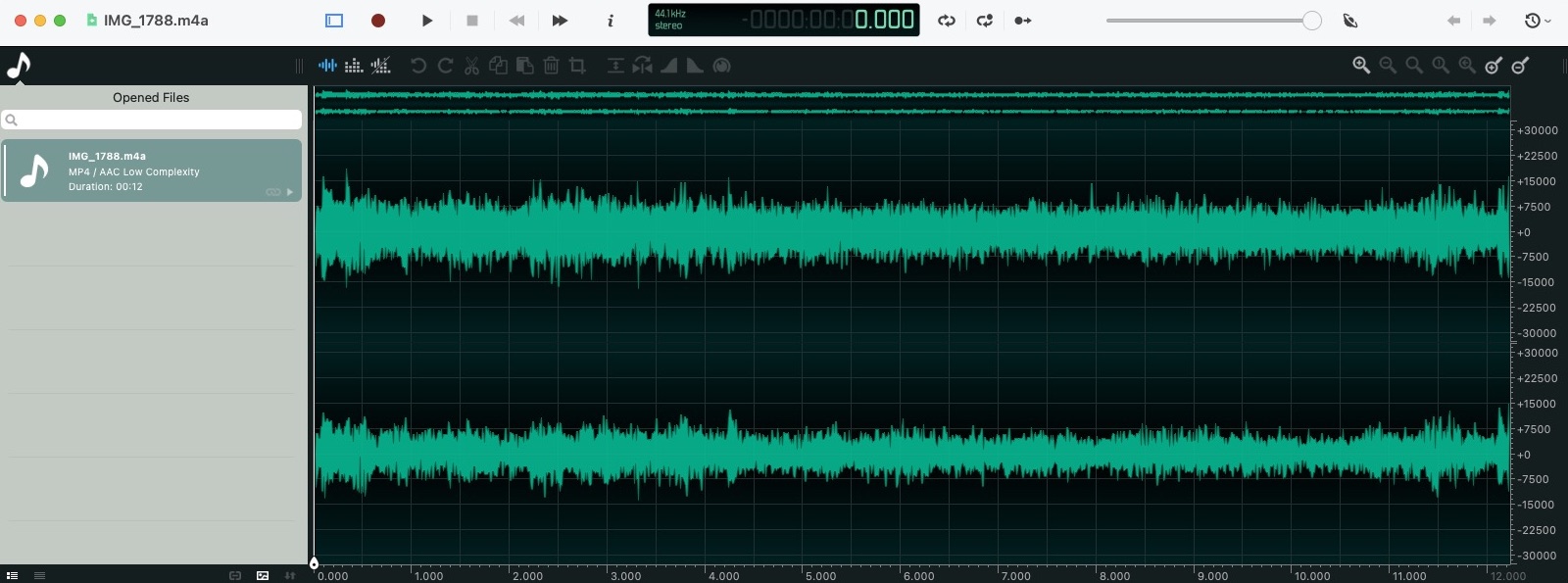
Task: Click the Opened Files search field
Action: click(152, 120)
